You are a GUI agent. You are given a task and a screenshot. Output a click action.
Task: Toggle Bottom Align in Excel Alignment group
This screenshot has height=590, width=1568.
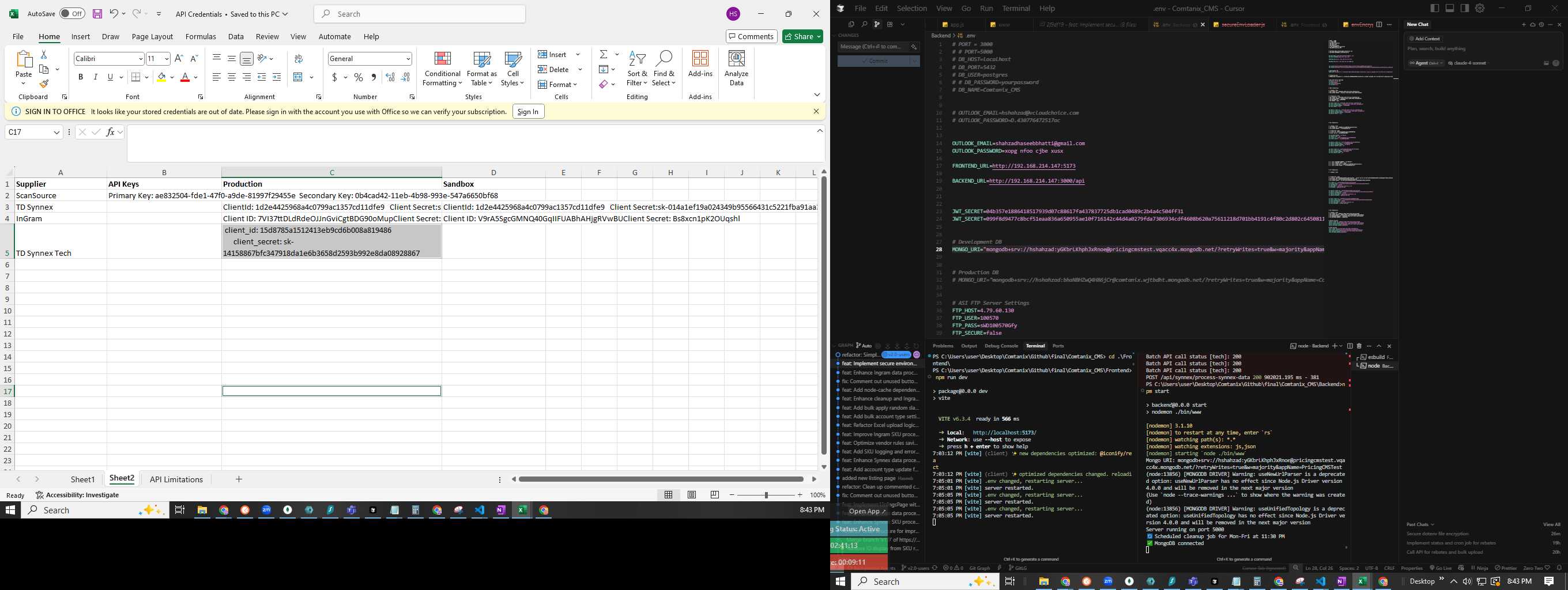(x=247, y=58)
